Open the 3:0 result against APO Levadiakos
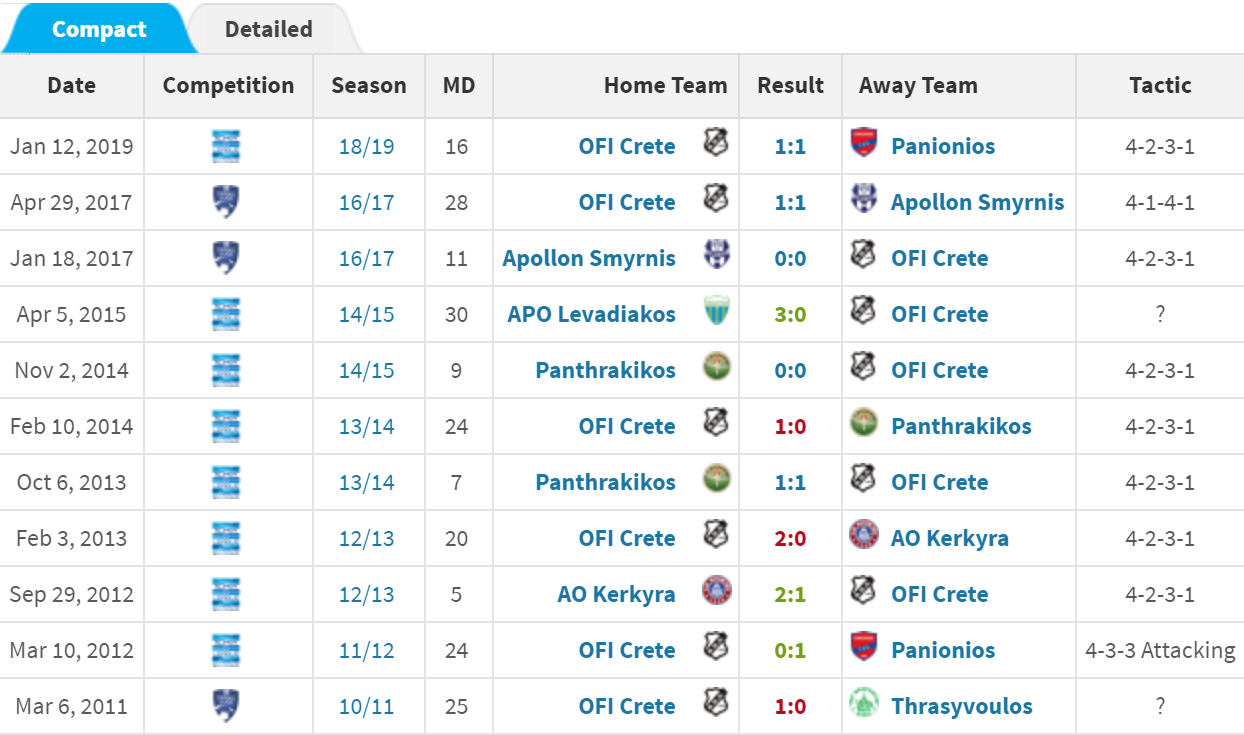This screenshot has height=735, width=1244. pos(790,314)
